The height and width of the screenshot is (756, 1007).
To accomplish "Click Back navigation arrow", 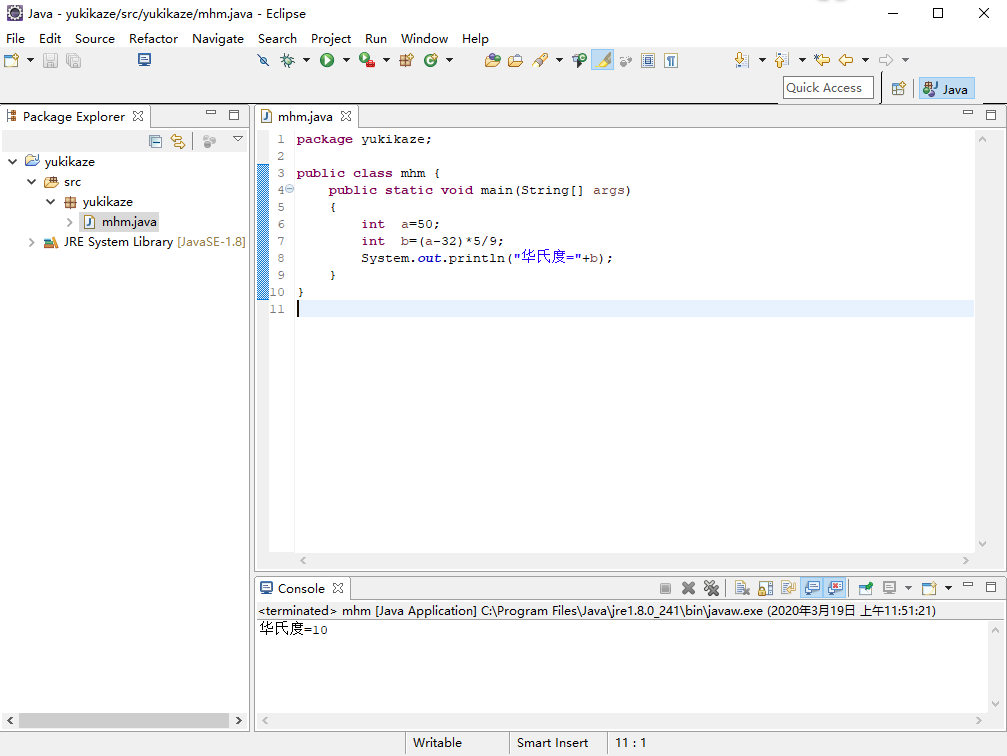I will pyautogui.click(x=846, y=60).
